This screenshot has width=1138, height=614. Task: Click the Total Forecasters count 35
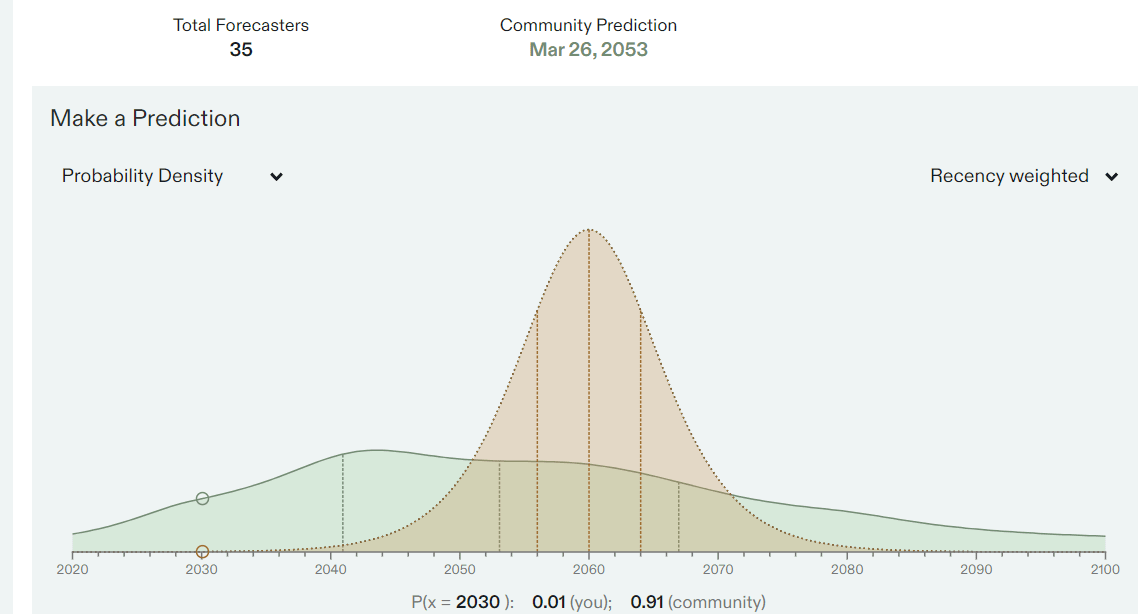point(241,50)
